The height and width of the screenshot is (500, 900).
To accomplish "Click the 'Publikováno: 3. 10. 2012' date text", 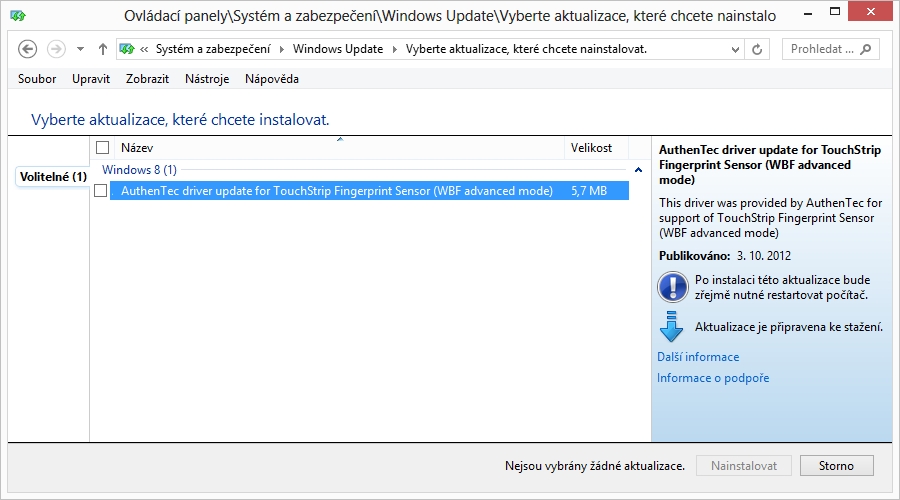I will pyautogui.click(x=725, y=256).
